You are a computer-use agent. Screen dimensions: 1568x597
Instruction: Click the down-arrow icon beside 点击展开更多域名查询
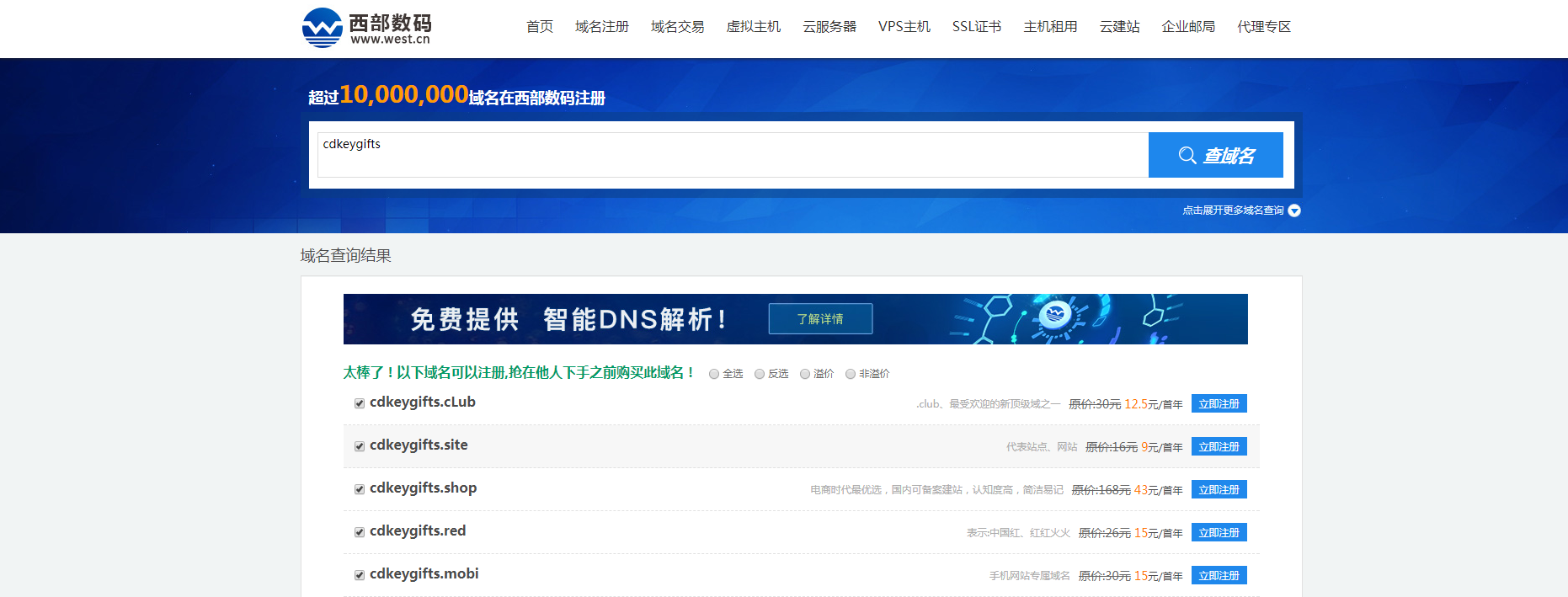(x=1294, y=211)
